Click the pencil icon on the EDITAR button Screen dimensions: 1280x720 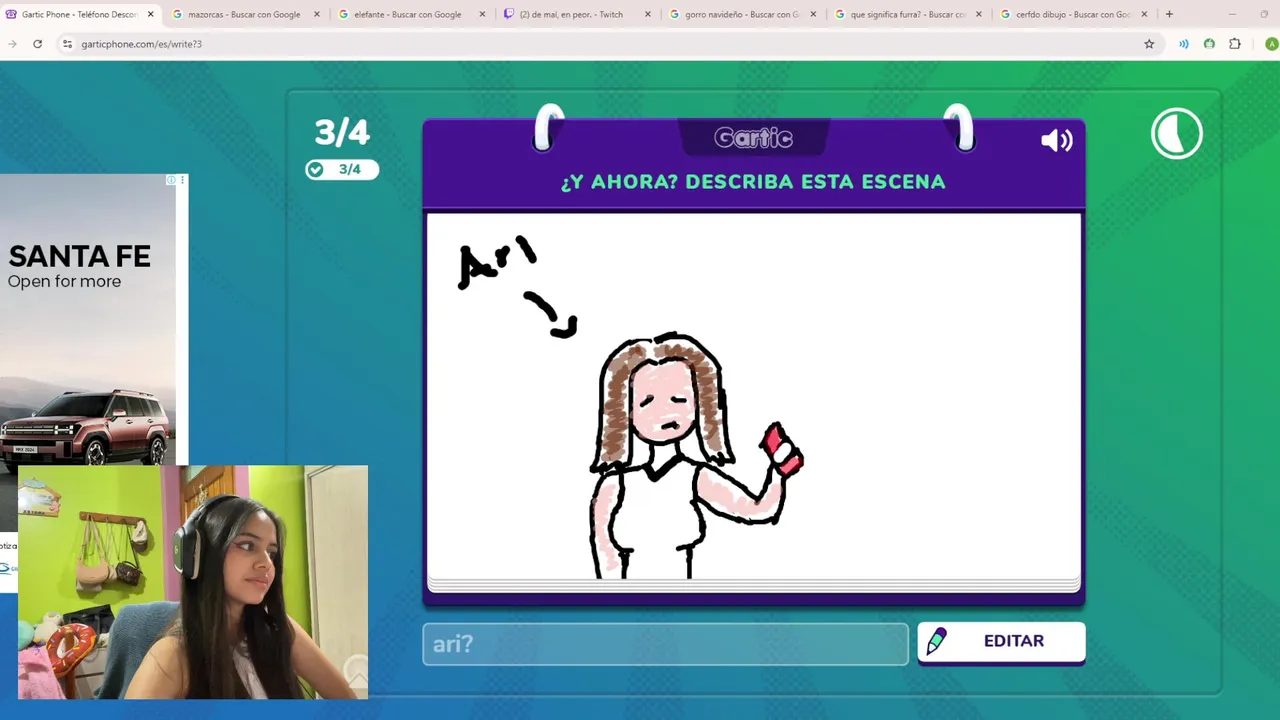(936, 642)
